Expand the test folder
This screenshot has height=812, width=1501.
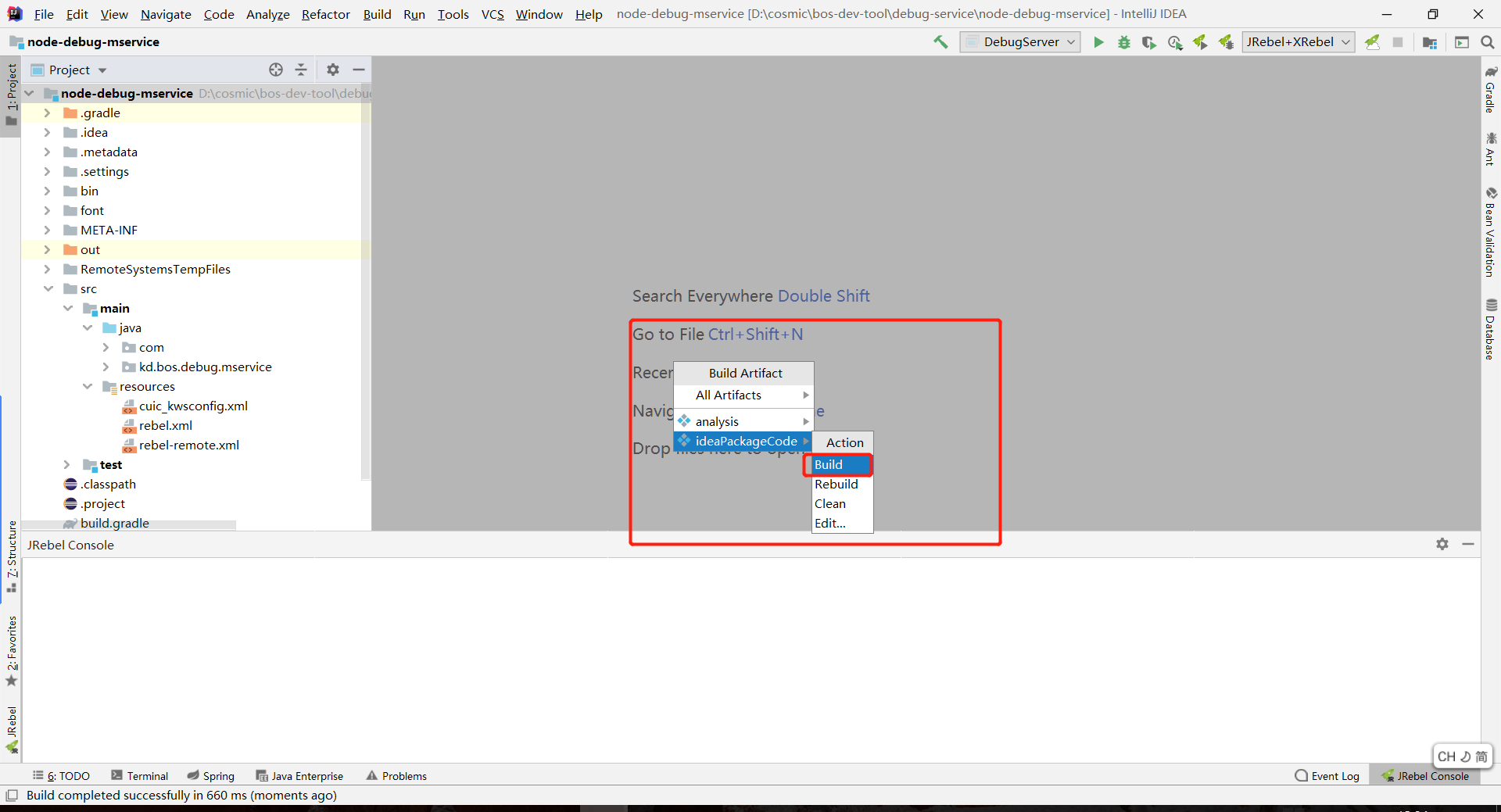(x=66, y=464)
